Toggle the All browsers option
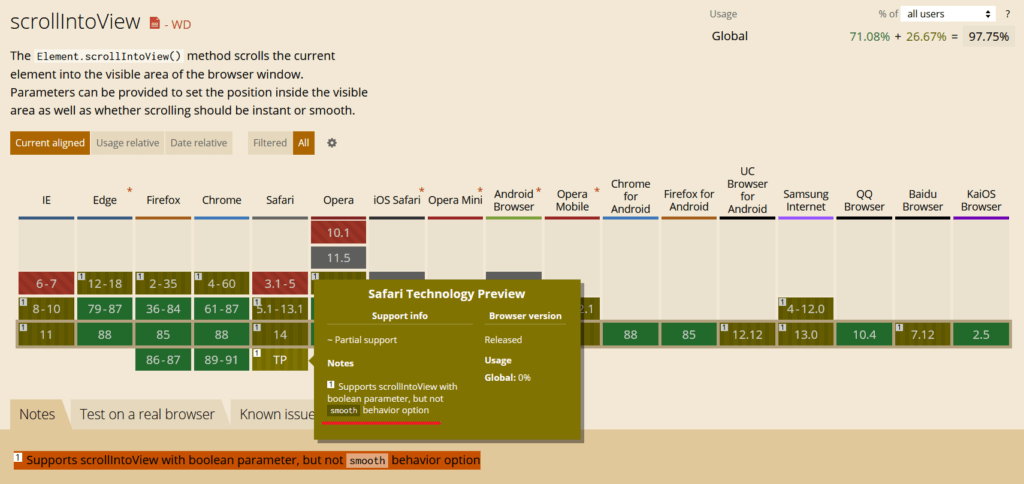The width and height of the screenshot is (1024, 484). (304, 142)
